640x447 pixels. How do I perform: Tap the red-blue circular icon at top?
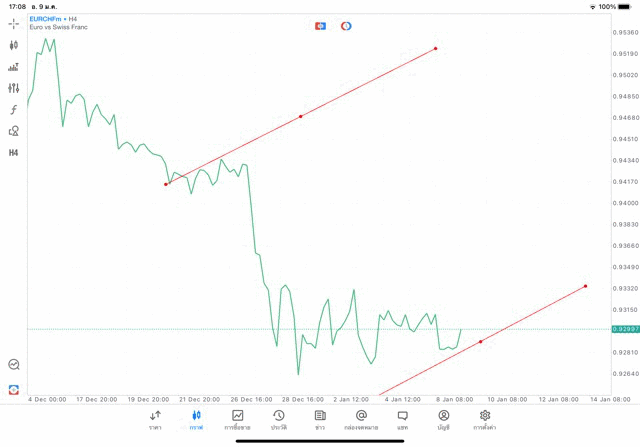point(346,25)
